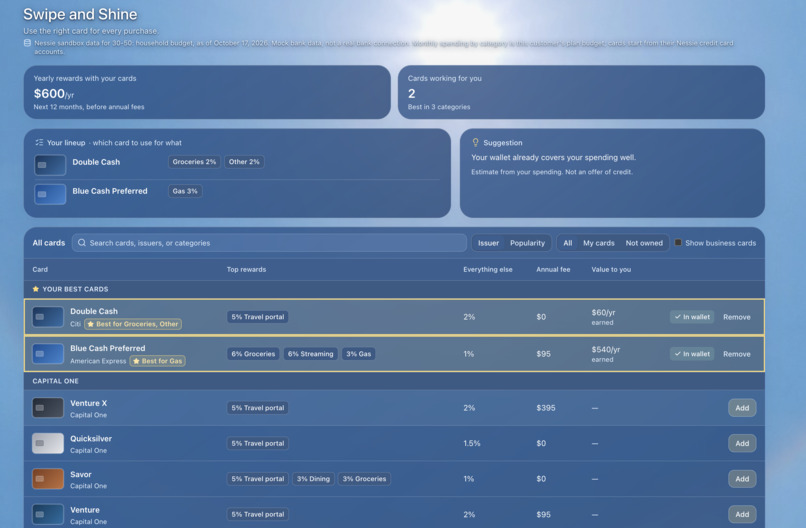Click the Value to you column header
The height and width of the screenshot is (528, 806).
[x=611, y=269]
